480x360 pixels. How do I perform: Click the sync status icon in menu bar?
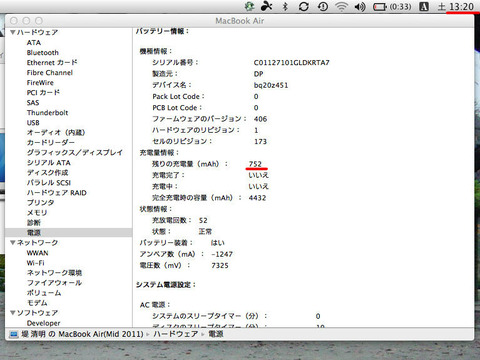(x=303, y=6)
